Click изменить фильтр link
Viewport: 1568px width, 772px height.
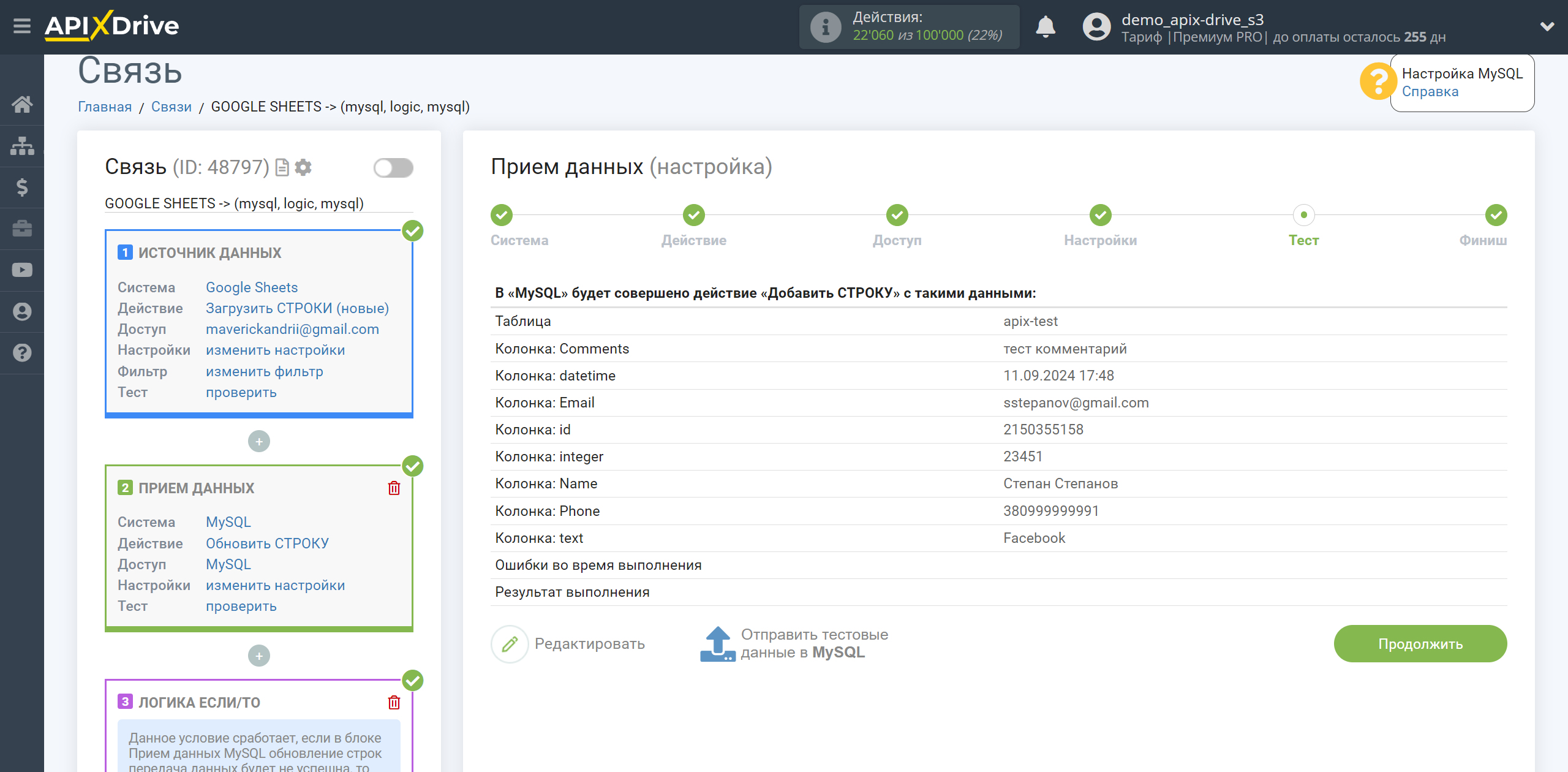[265, 371]
